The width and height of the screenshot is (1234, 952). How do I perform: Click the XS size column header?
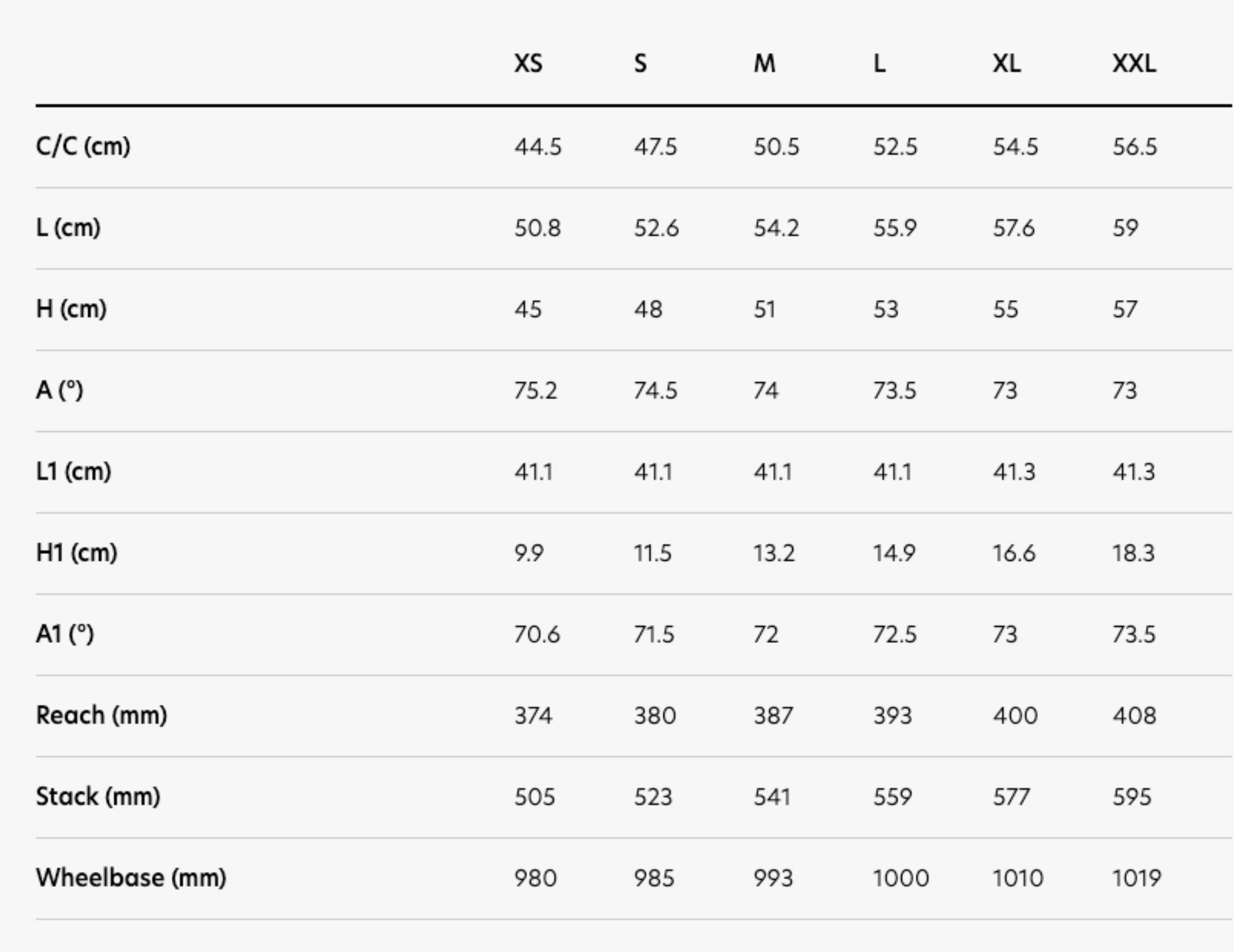[x=528, y=64]
